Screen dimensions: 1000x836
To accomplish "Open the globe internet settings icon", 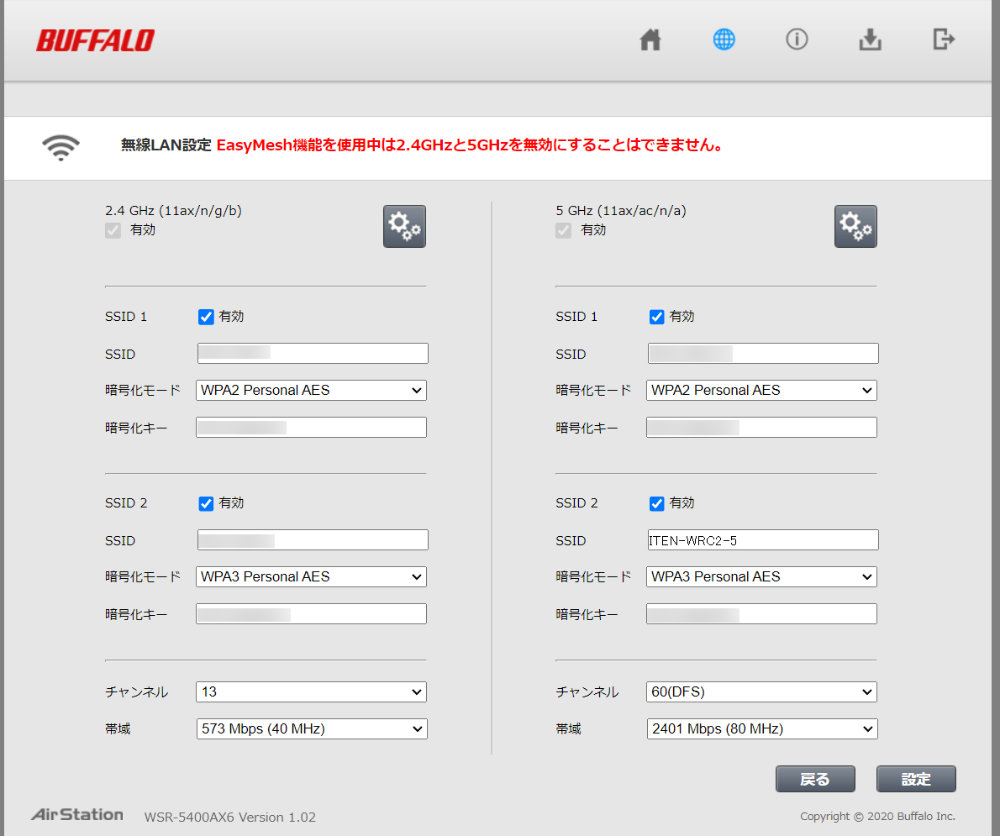I will pyautogui.click(x=723, y=40).
